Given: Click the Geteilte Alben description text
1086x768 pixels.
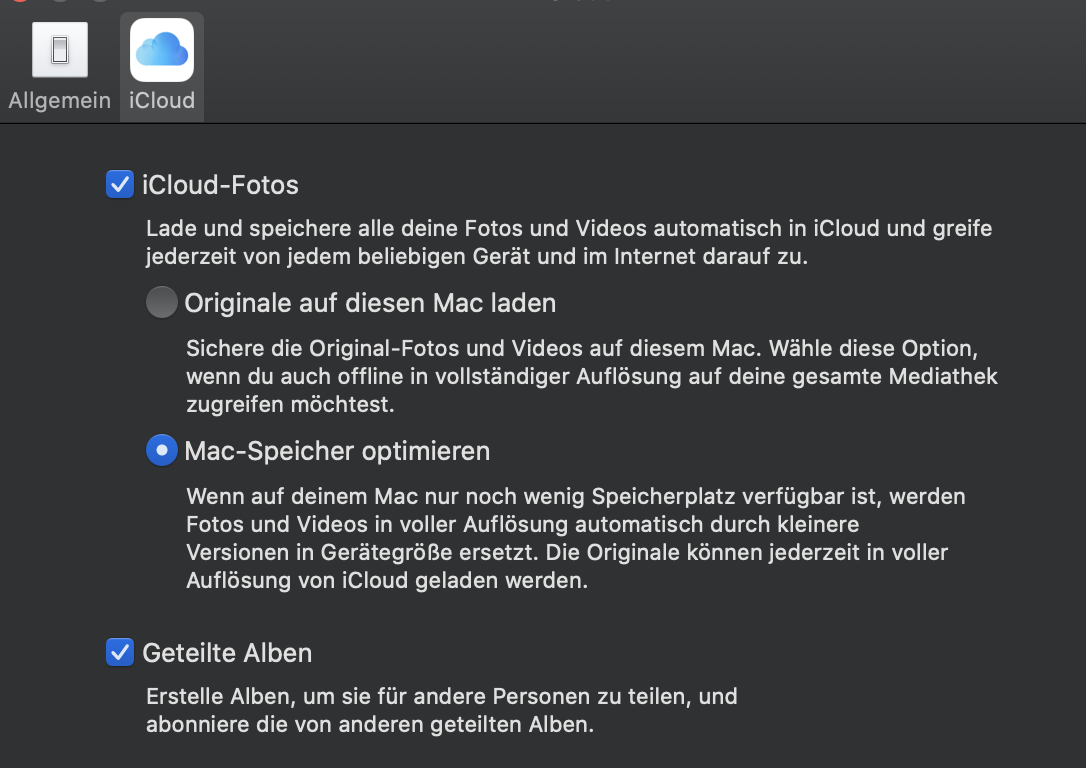Looking at the screenshot, I should pos(441,710).
